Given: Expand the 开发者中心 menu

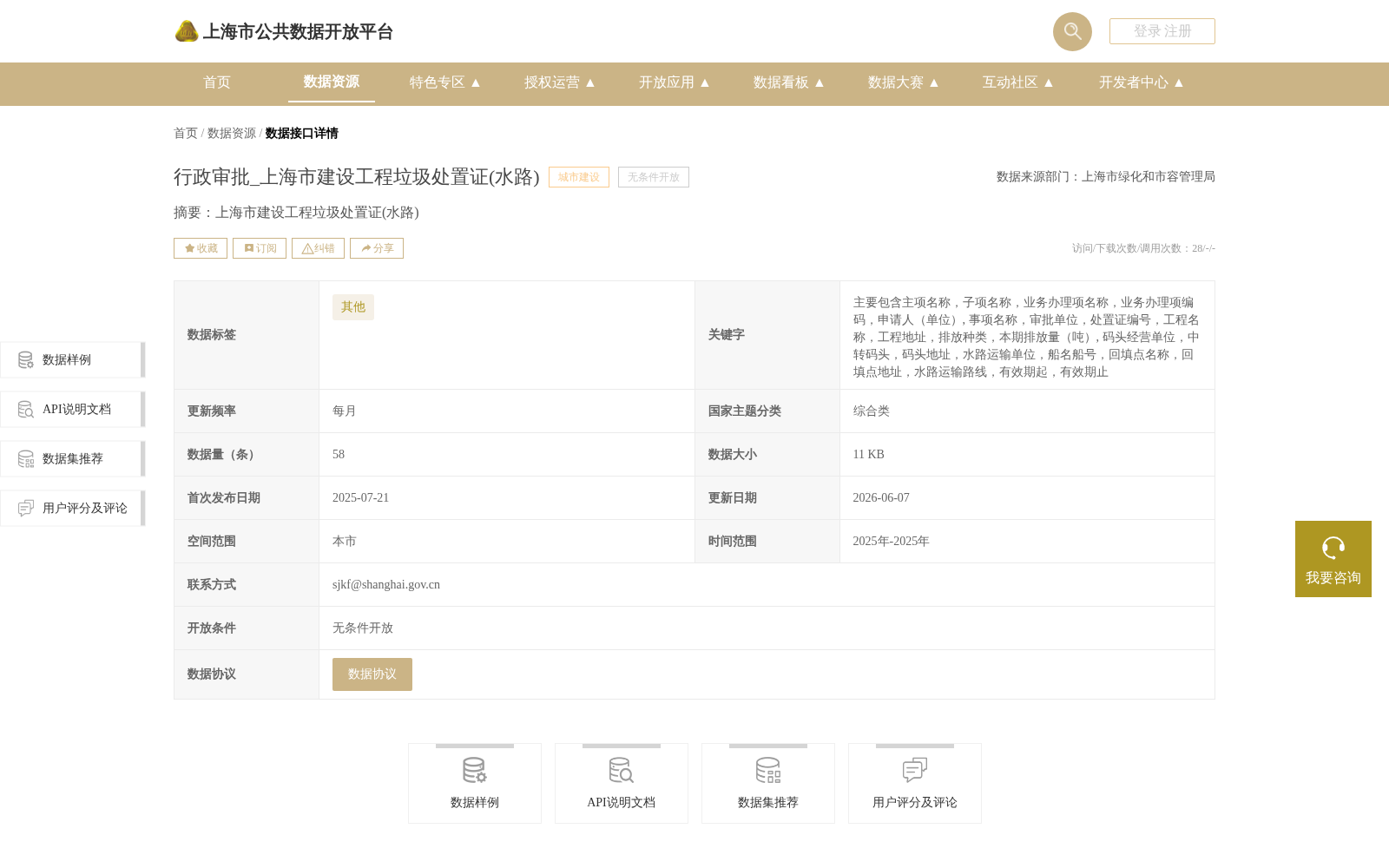Looking at the screenshot, I should pos(1142,82).
